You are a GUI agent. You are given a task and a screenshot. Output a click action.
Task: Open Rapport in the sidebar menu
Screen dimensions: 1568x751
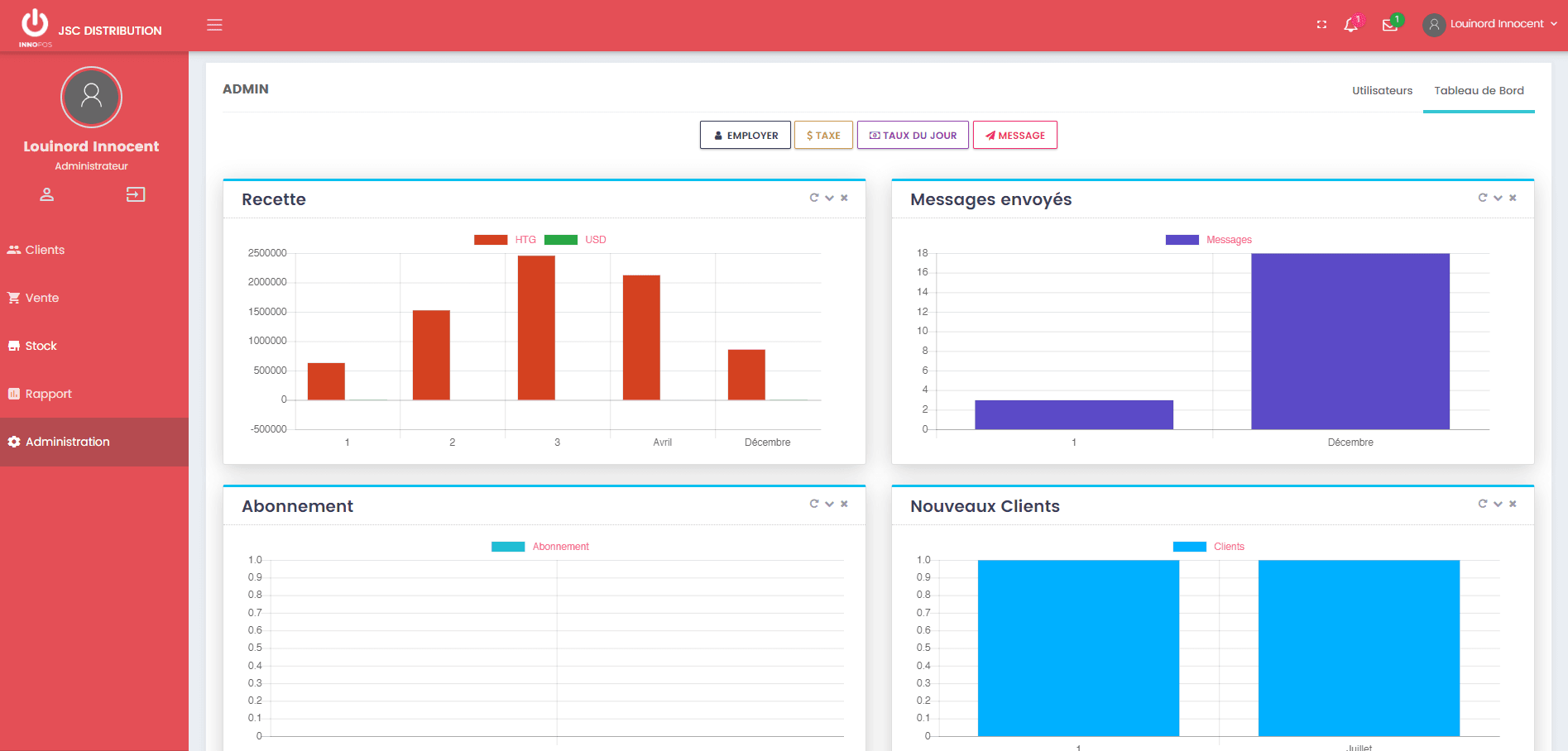point(48,394)
